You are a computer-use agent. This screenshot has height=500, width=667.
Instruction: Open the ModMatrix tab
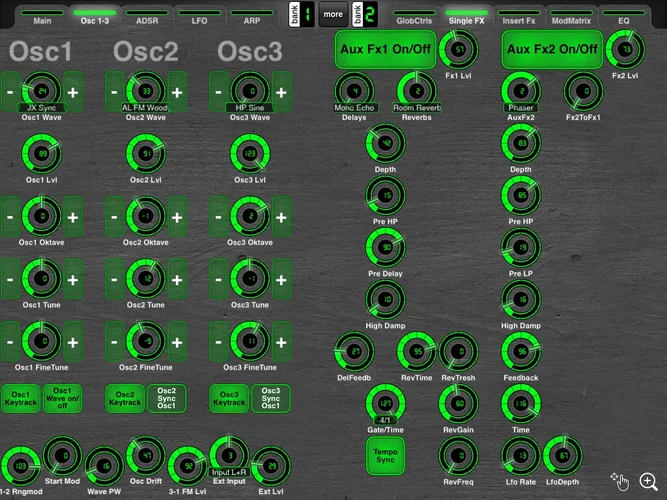point(571,17)
